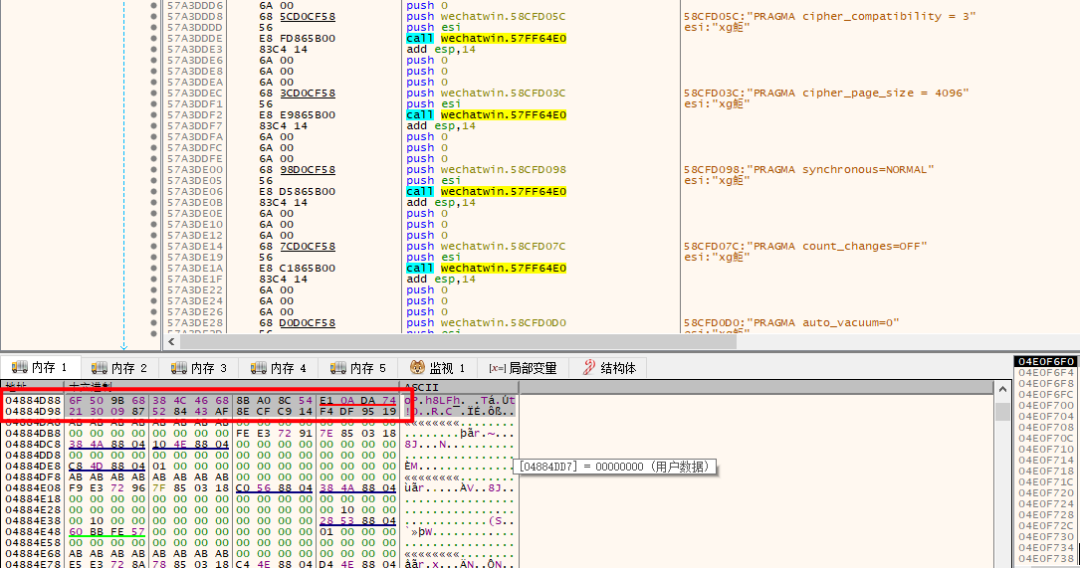Click comment PRAGMA cipher_page_size = 4096
This screenshot has width=1080, height=568.
pos(826,93)
